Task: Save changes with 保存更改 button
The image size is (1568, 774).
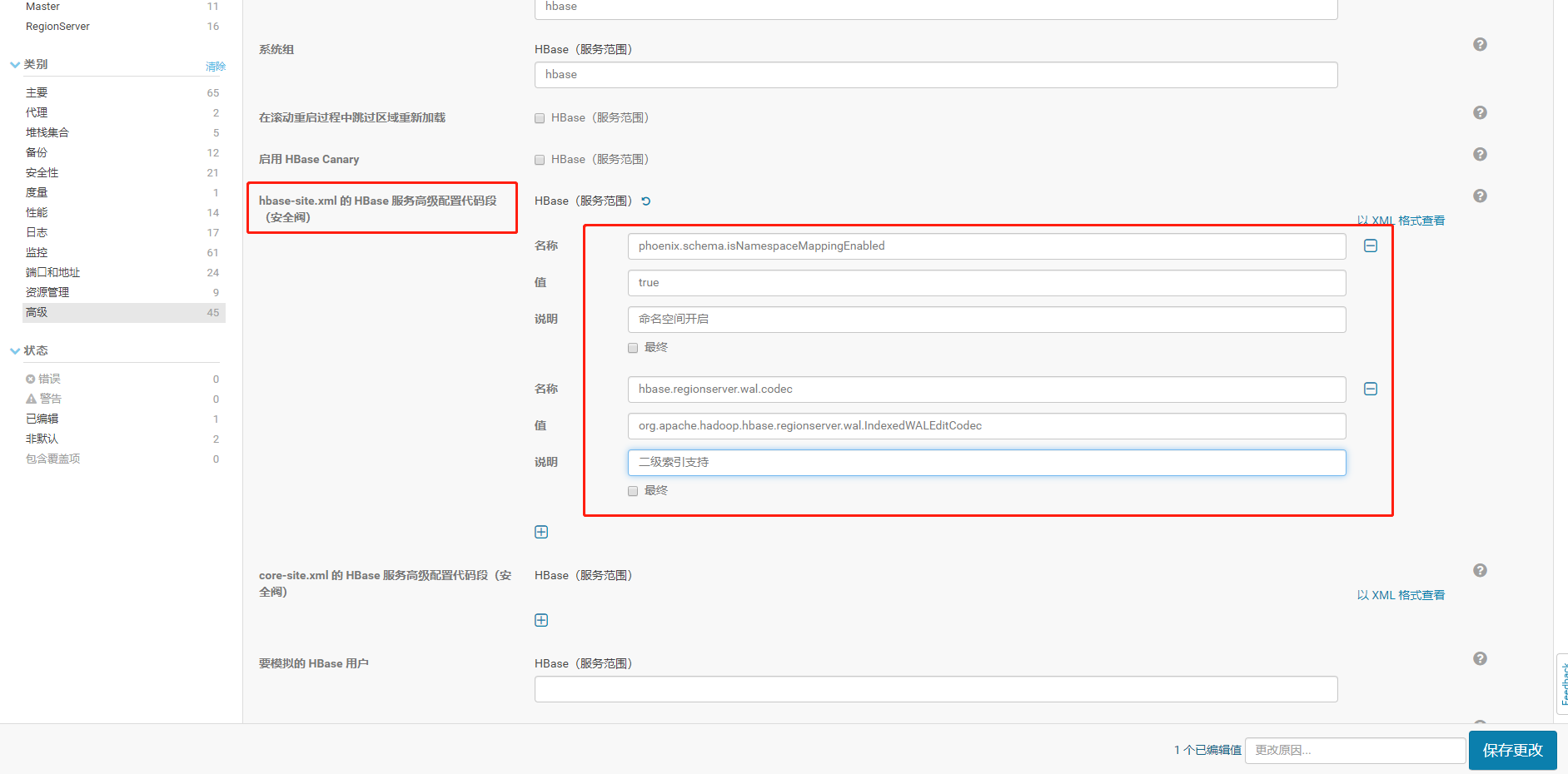Action: click(1512, 750)
